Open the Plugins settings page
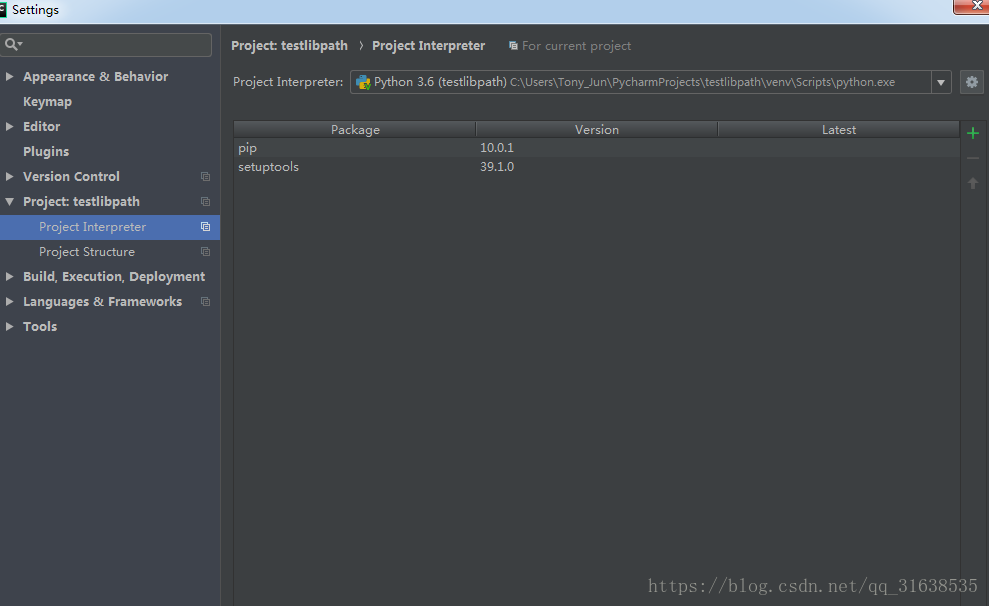The height and width of the screenshot is (606, 989). pyautogui.click(x=46, y=151)
